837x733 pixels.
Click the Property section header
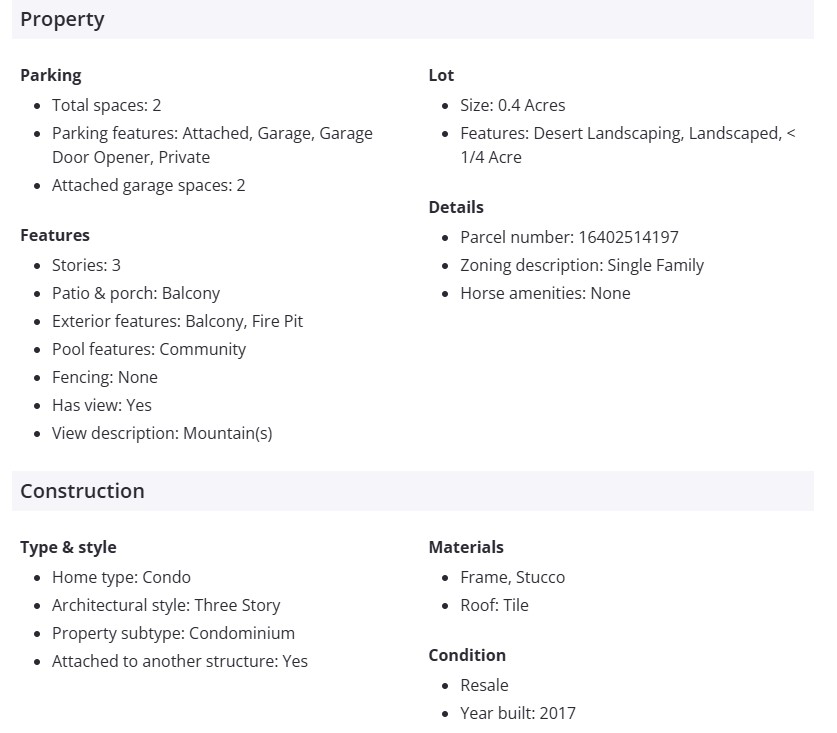[x=62, y=19]
